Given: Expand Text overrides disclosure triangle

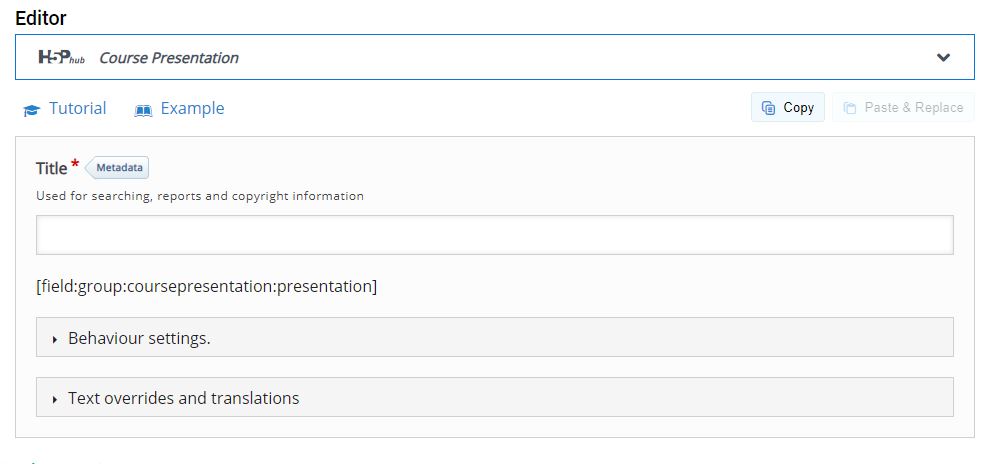Looking at the screenshot, I should tap(55, 399).
